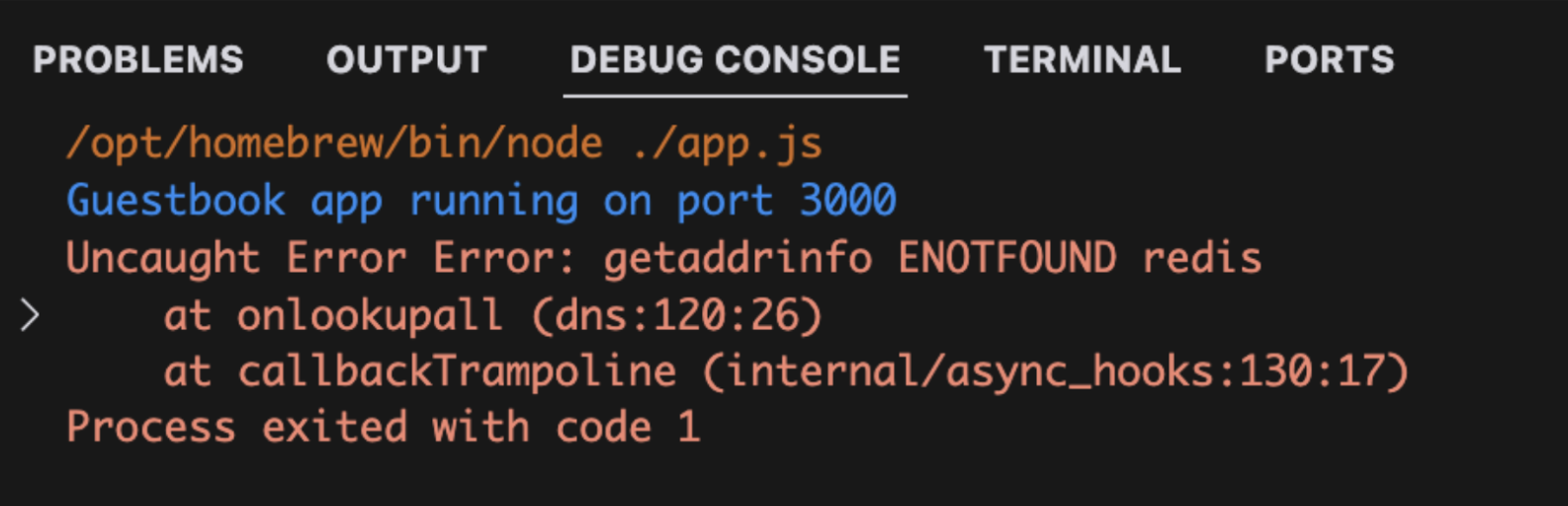
Task: Click the callbackTrampoline function name
Action: [x=457, y=373]
